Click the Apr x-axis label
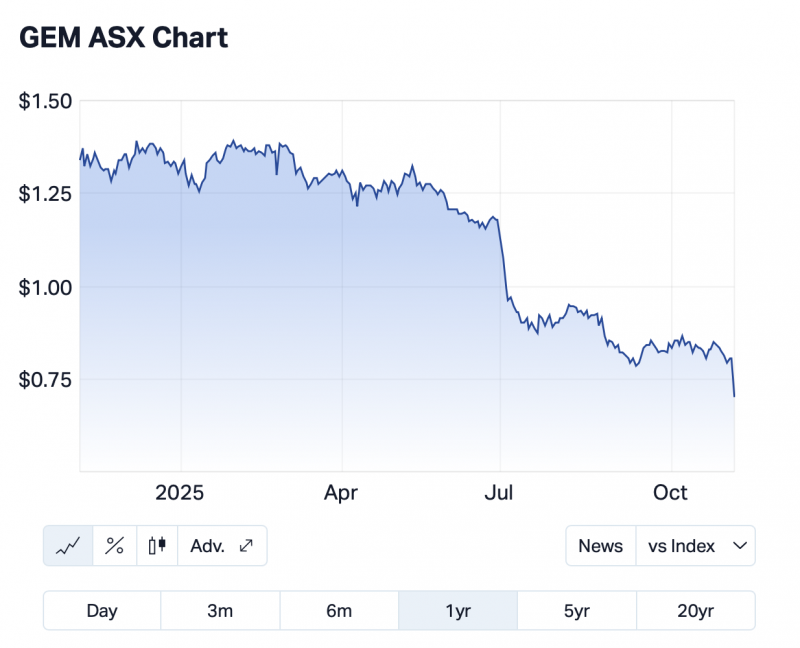This screenshot has height=648, width=800. [341, 493]
